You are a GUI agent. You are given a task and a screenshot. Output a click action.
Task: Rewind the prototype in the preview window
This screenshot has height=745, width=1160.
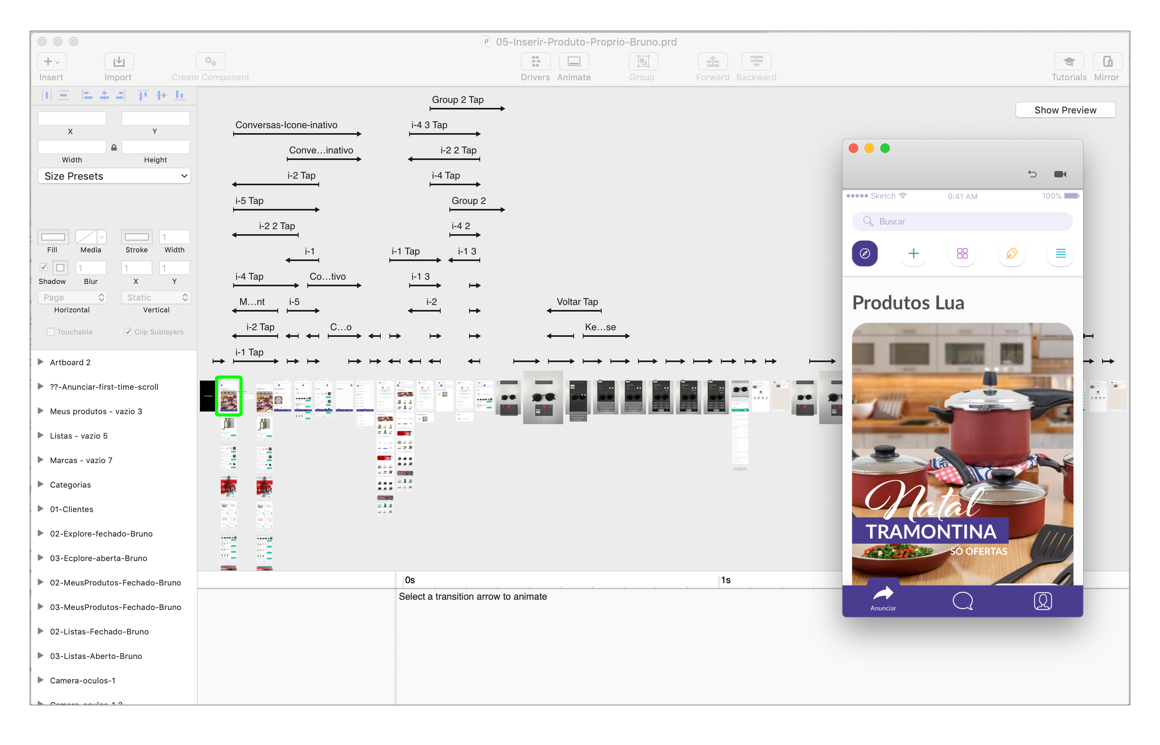1032,174
